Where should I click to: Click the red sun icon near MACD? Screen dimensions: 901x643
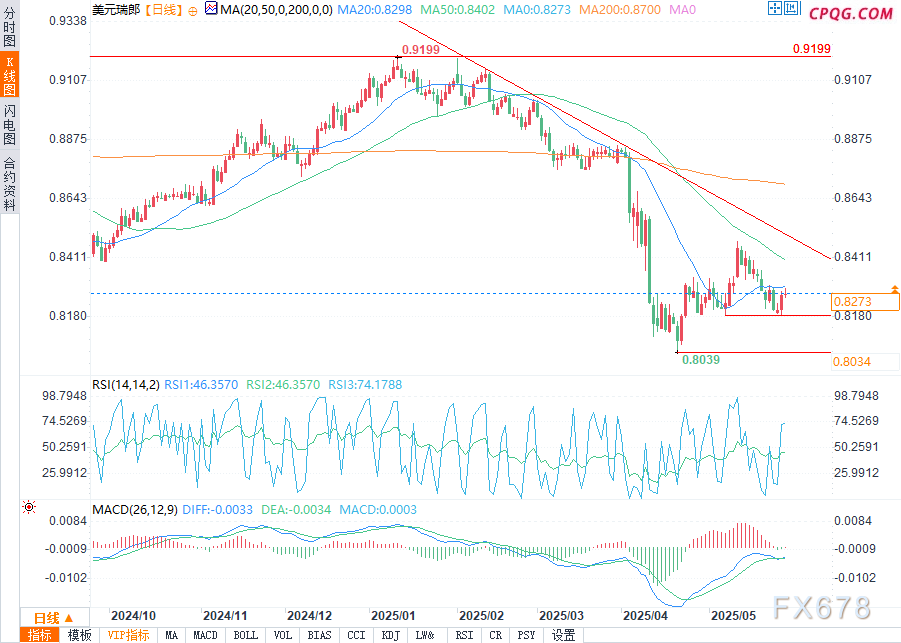pyautogui.click(x=29, y=507)
